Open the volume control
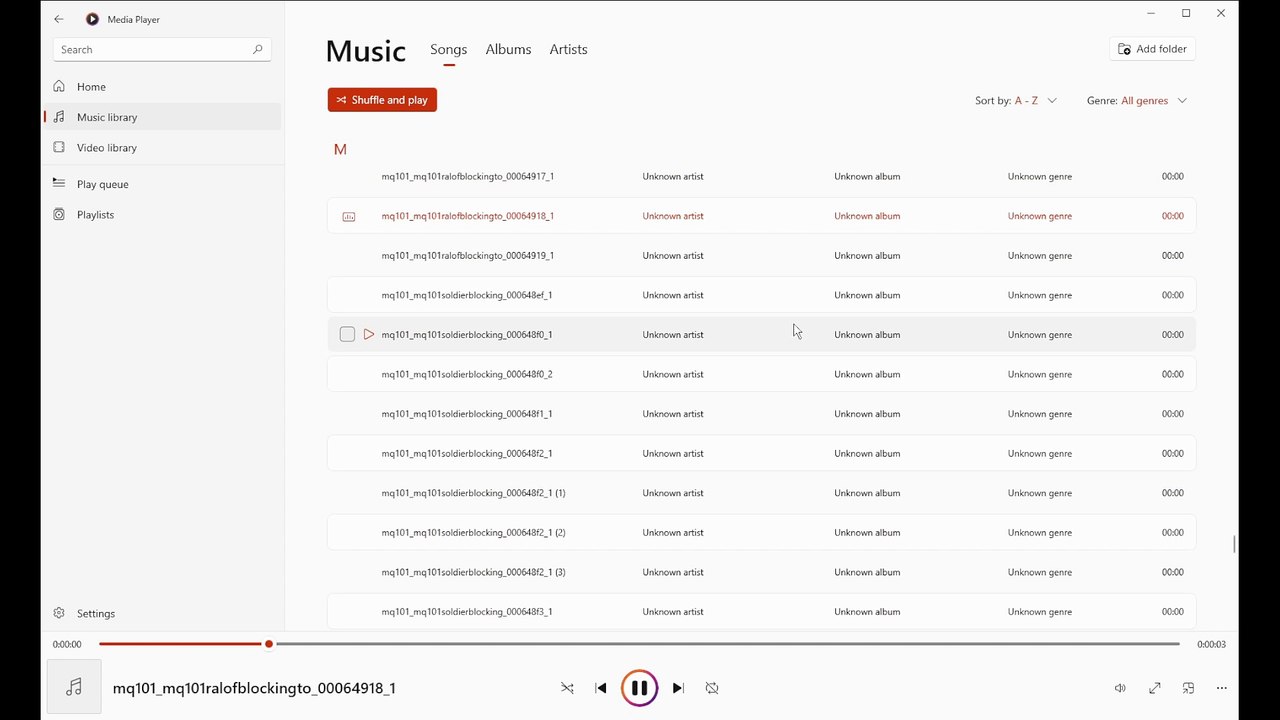1280x720 pixels. coord(1120,688)
